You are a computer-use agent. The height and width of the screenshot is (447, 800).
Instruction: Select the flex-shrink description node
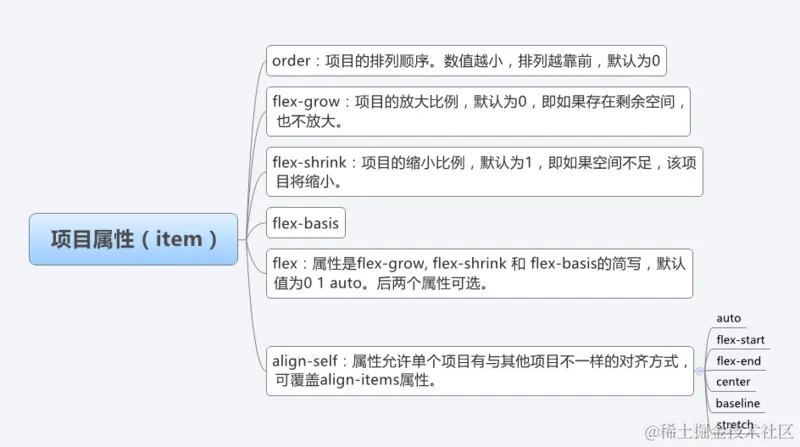point(484,172)
